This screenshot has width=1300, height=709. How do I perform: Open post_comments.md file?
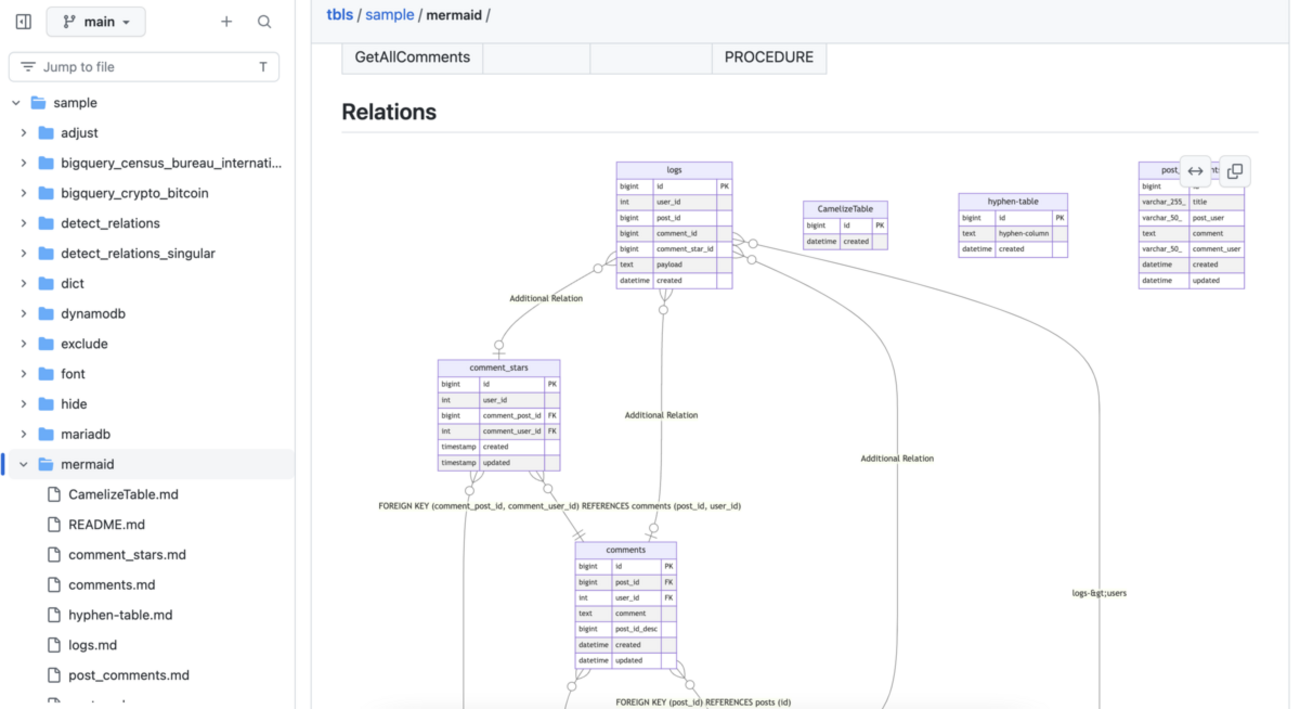(x=129, y=675)
